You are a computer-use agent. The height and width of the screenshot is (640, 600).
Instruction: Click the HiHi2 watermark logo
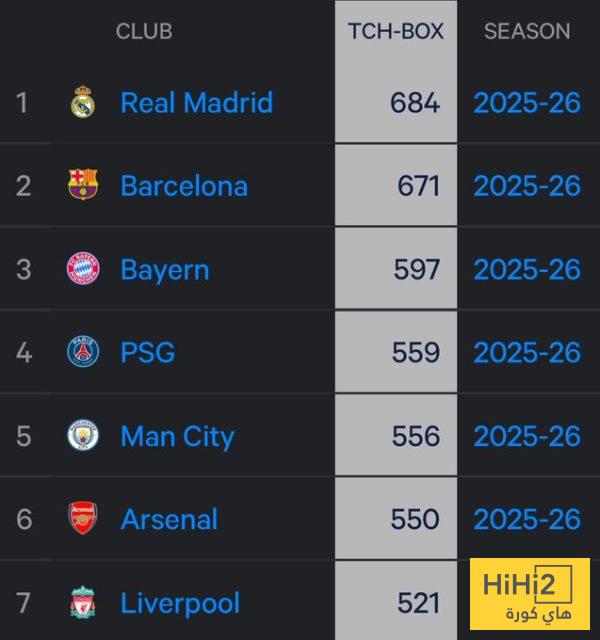click(x=530, y=594)
